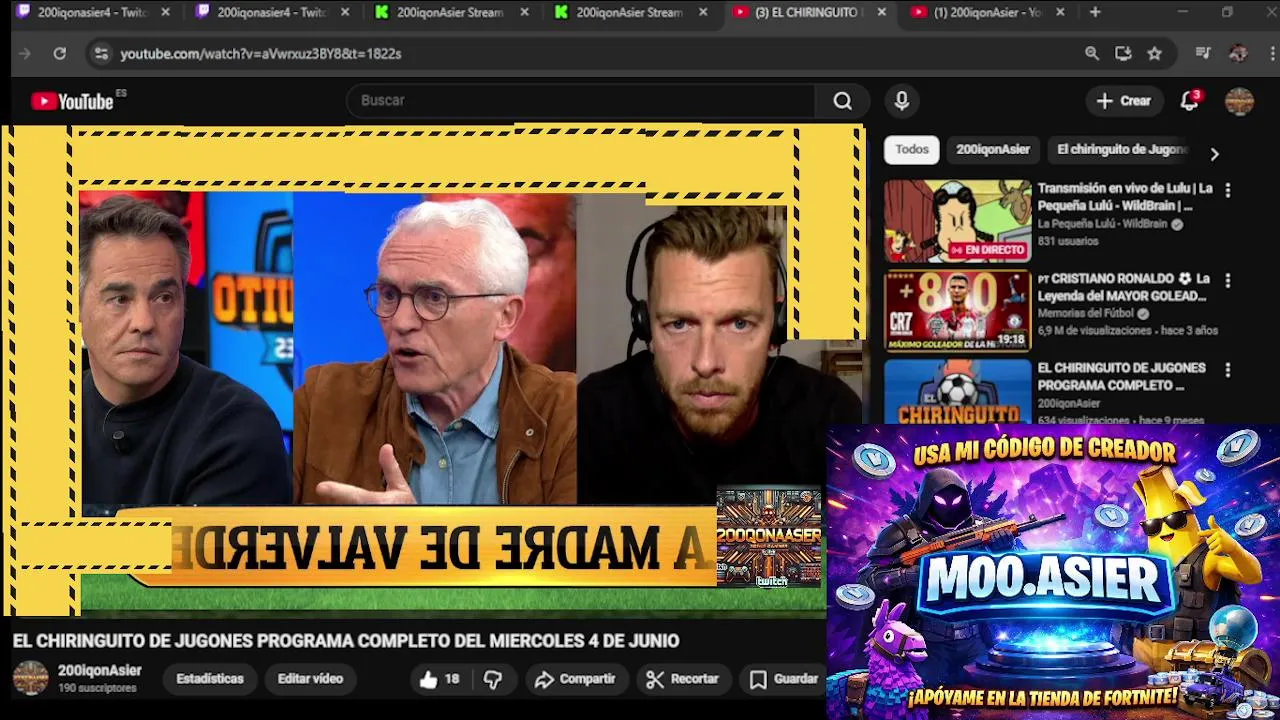Open options menu for the Lulu live stream
This screenshot has height=720, width=1280.
[1228, 189]
